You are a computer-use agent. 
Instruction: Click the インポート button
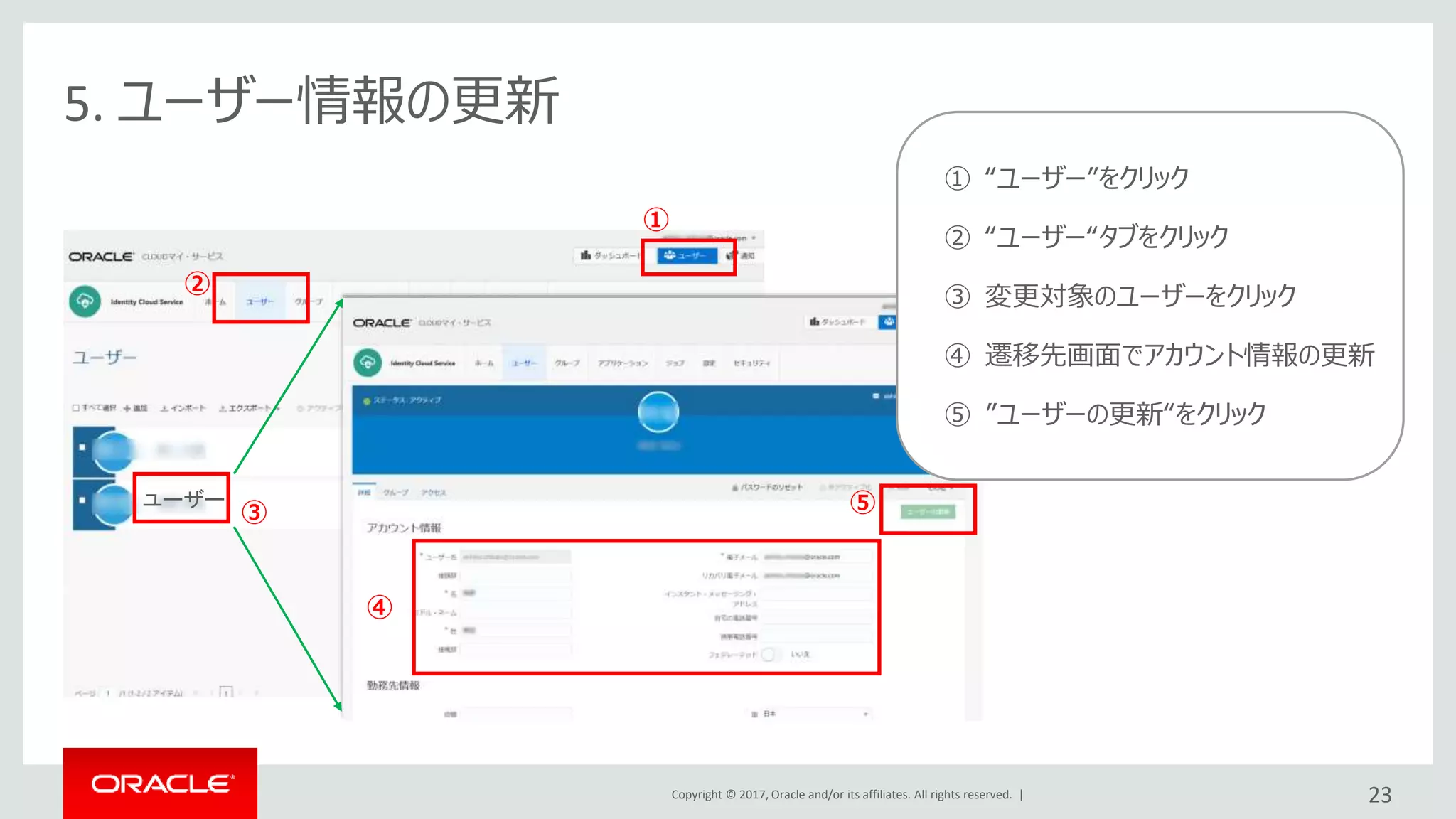(183, 408)
